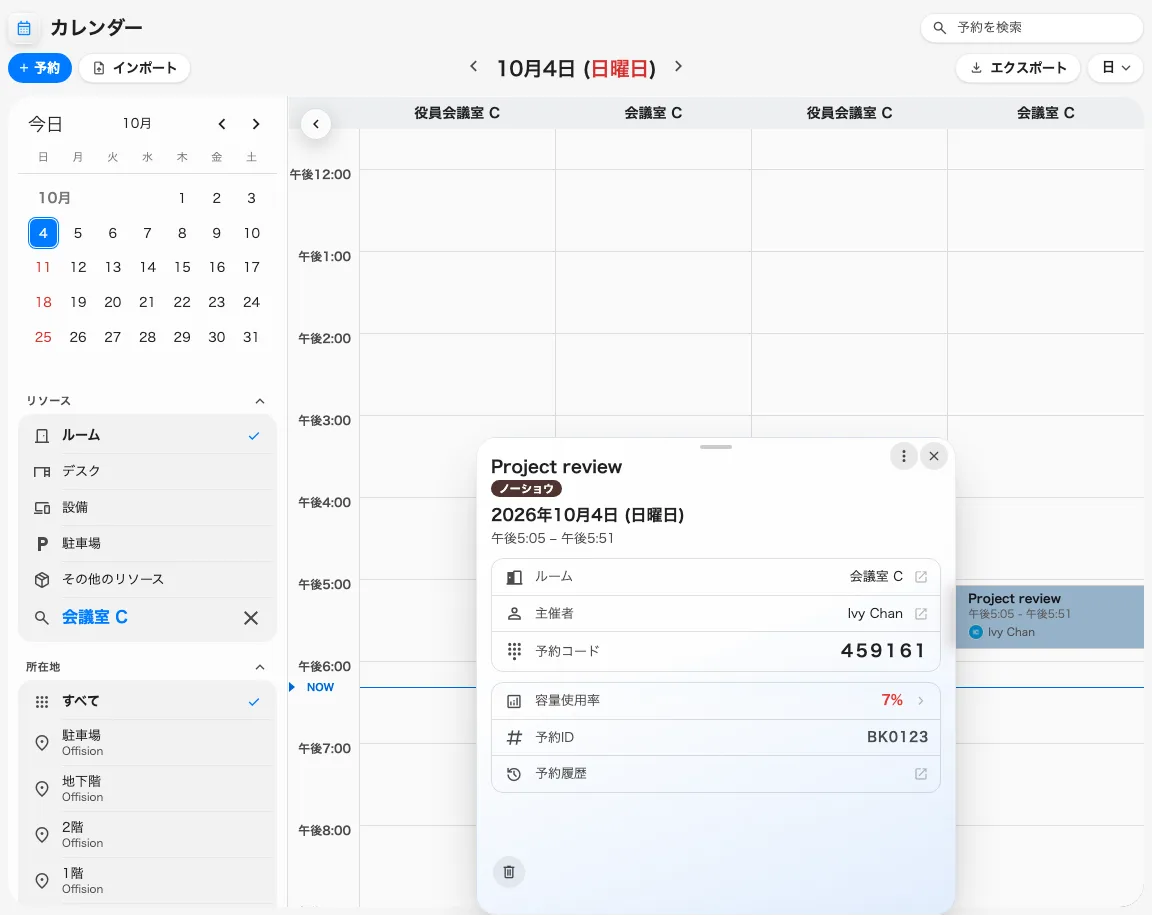
Task: Select 2階 Offision location item
Action: 147,834
